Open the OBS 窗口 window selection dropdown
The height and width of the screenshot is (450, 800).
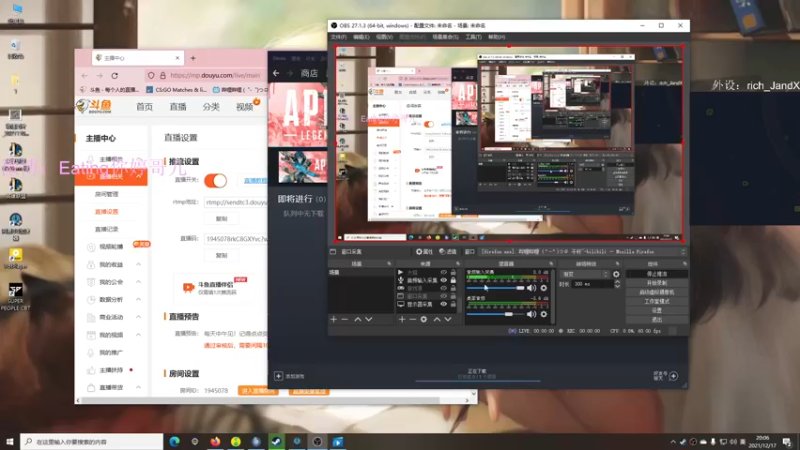coord(583,252)
